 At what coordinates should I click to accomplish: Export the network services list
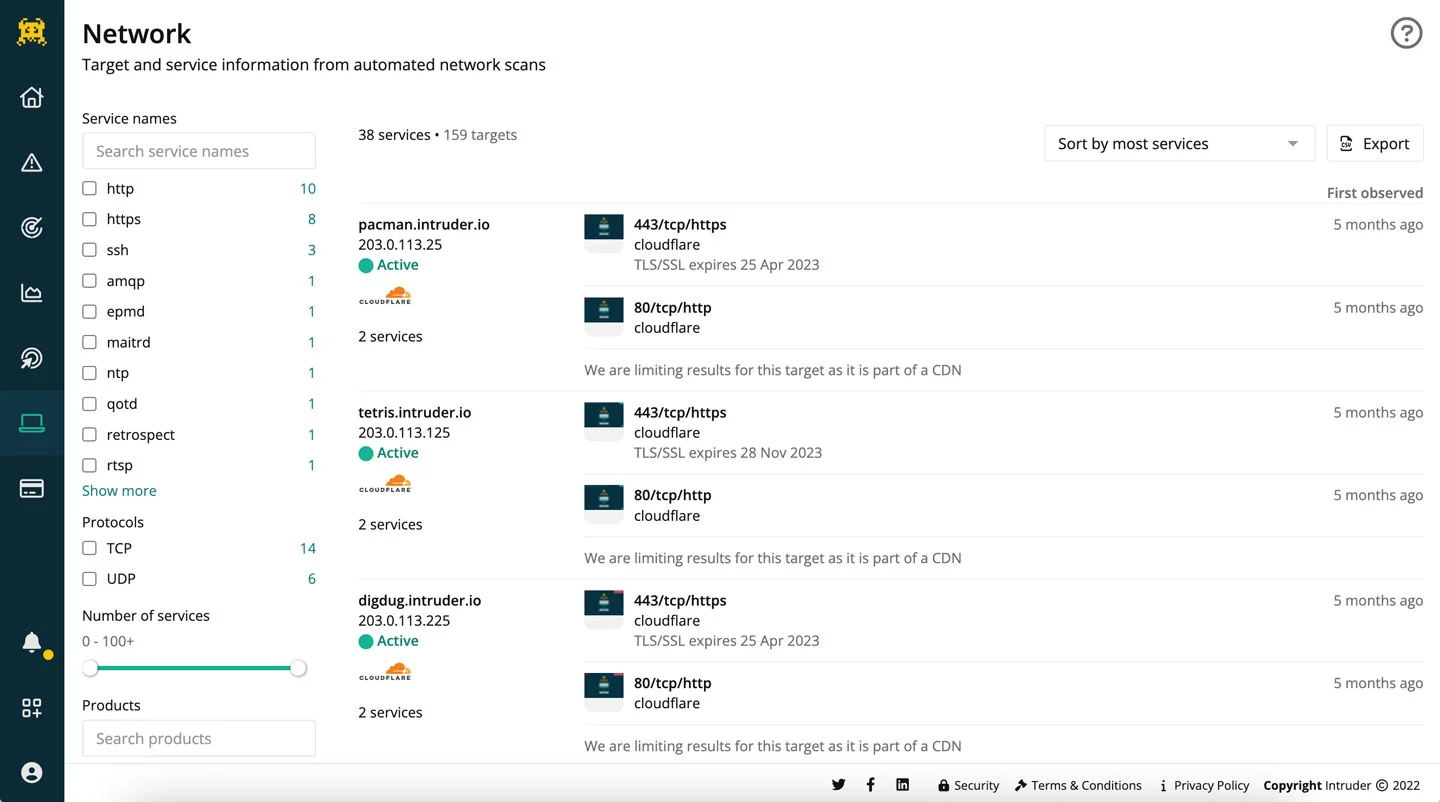coord(1375,144)
